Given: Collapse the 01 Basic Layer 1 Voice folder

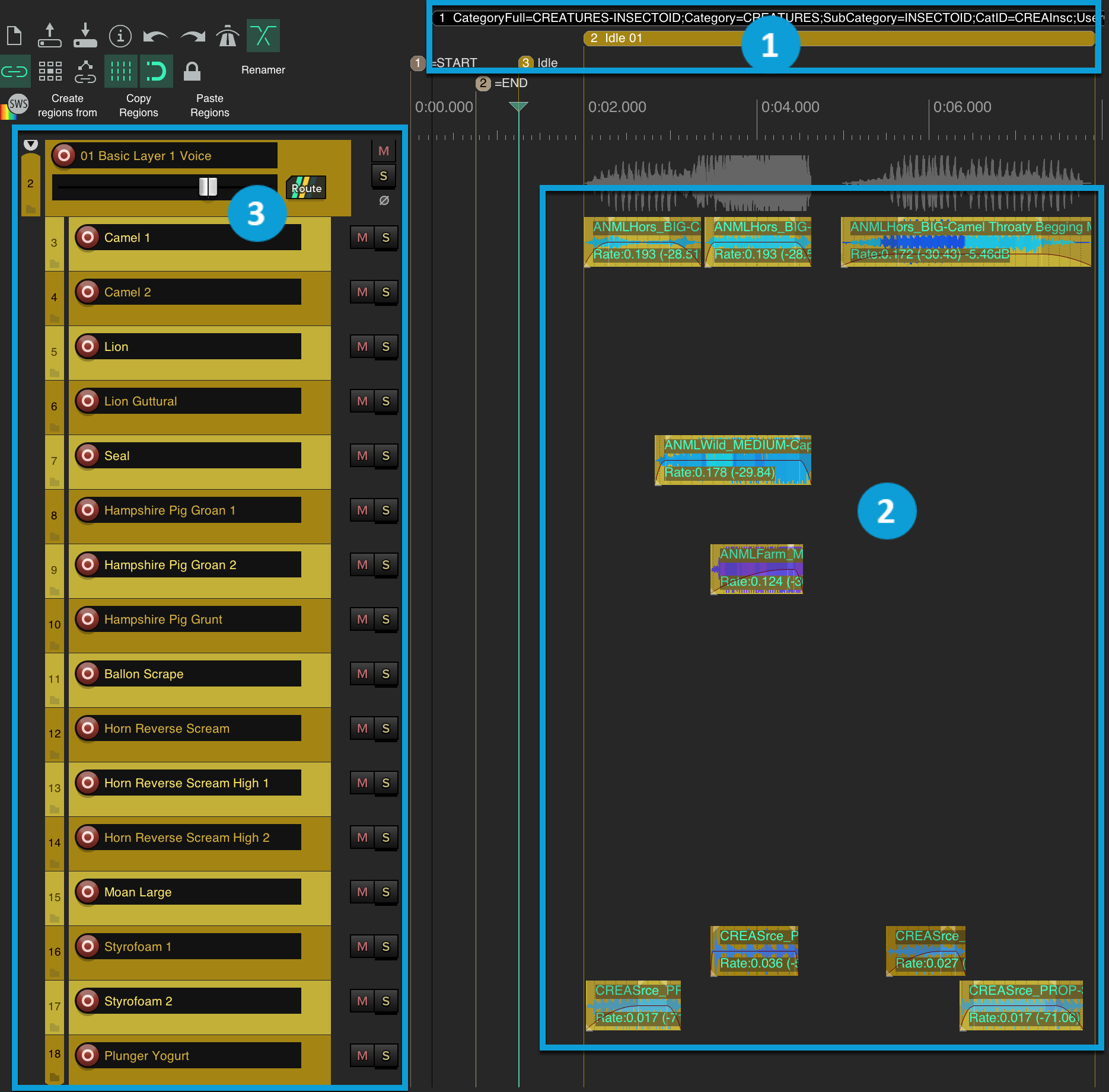Looking at the screenshot, I should pyautogui.click(x=31, y=145).
